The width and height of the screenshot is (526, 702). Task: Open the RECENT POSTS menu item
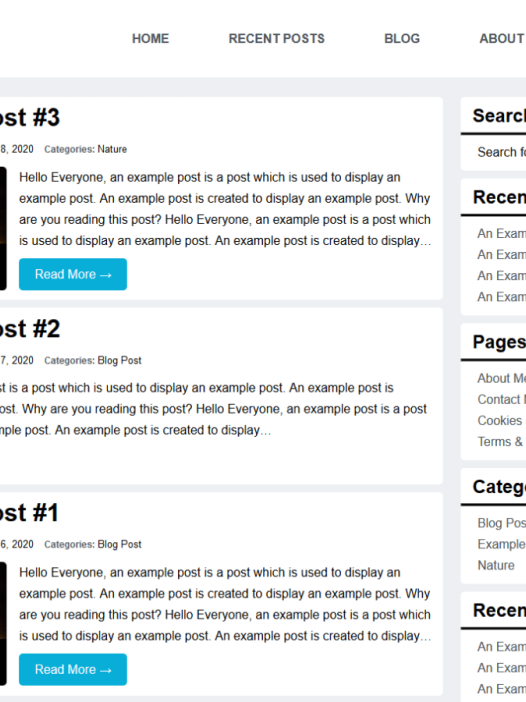point(277,39)
